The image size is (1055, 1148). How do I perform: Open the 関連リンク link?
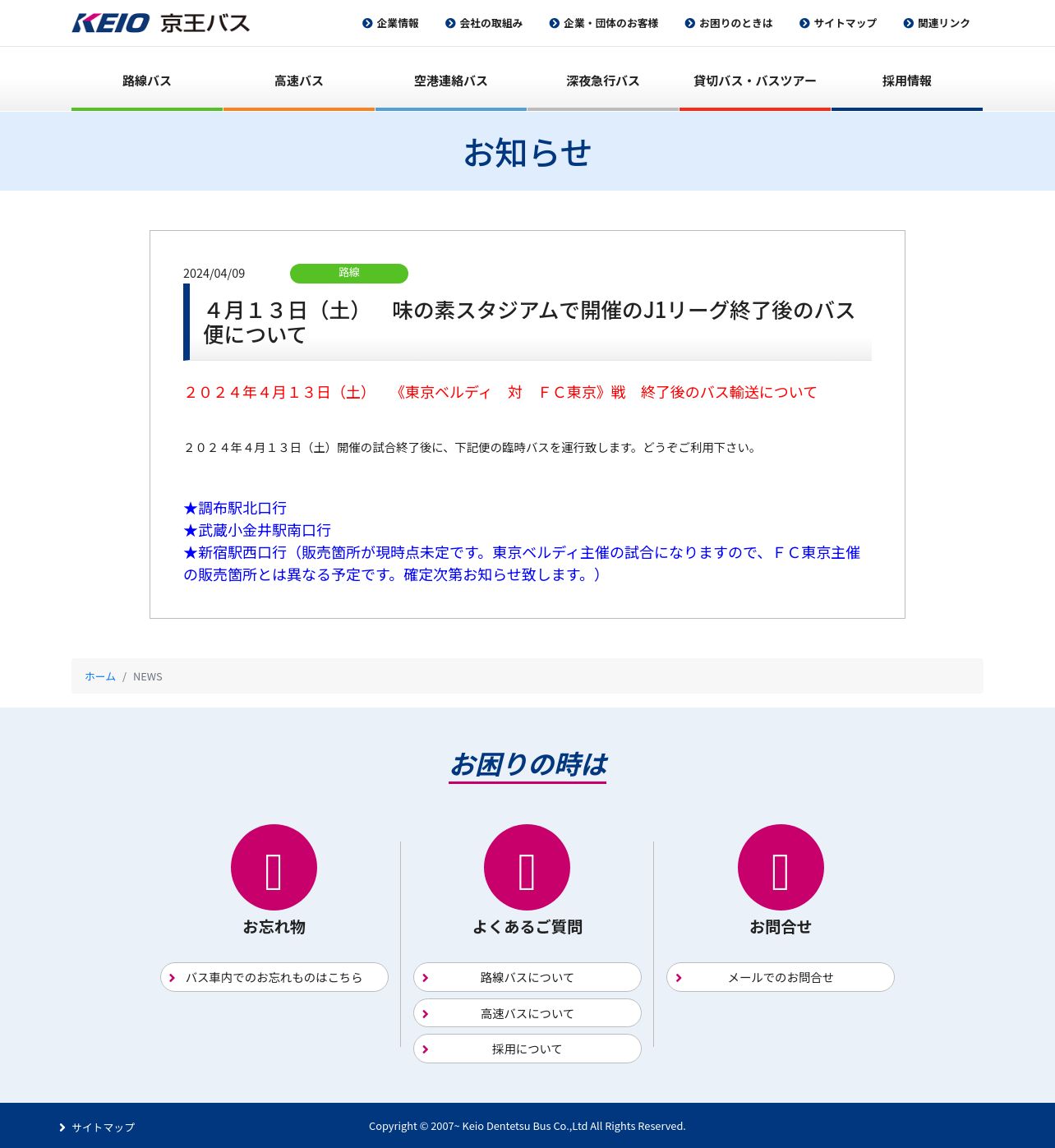944,23
